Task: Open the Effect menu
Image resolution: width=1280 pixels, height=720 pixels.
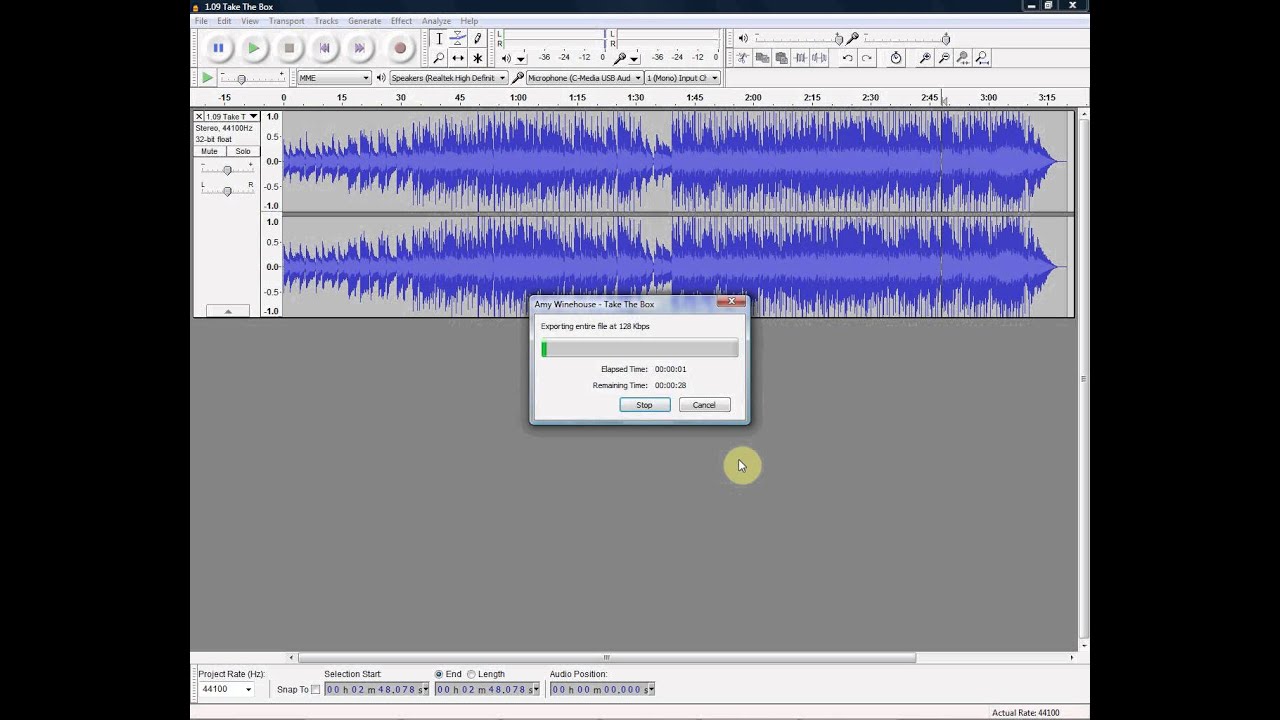Action: click(401, 21)
